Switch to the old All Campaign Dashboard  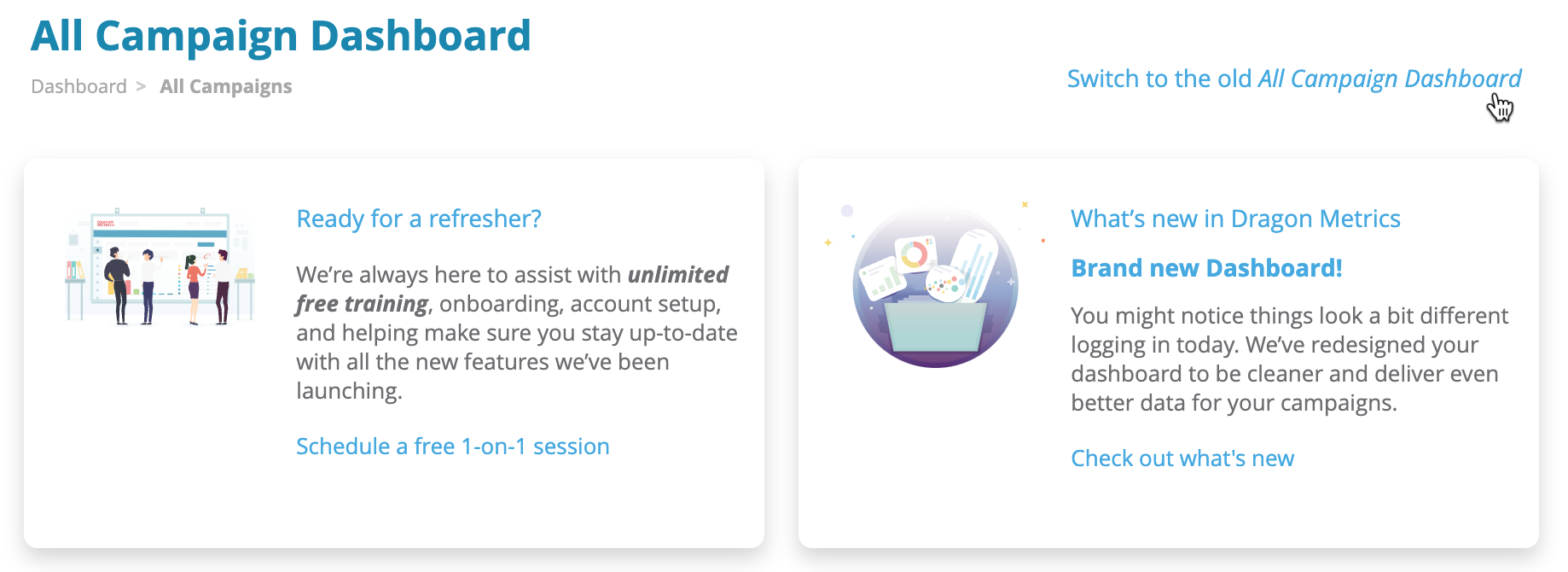(x=1293, y=79)
